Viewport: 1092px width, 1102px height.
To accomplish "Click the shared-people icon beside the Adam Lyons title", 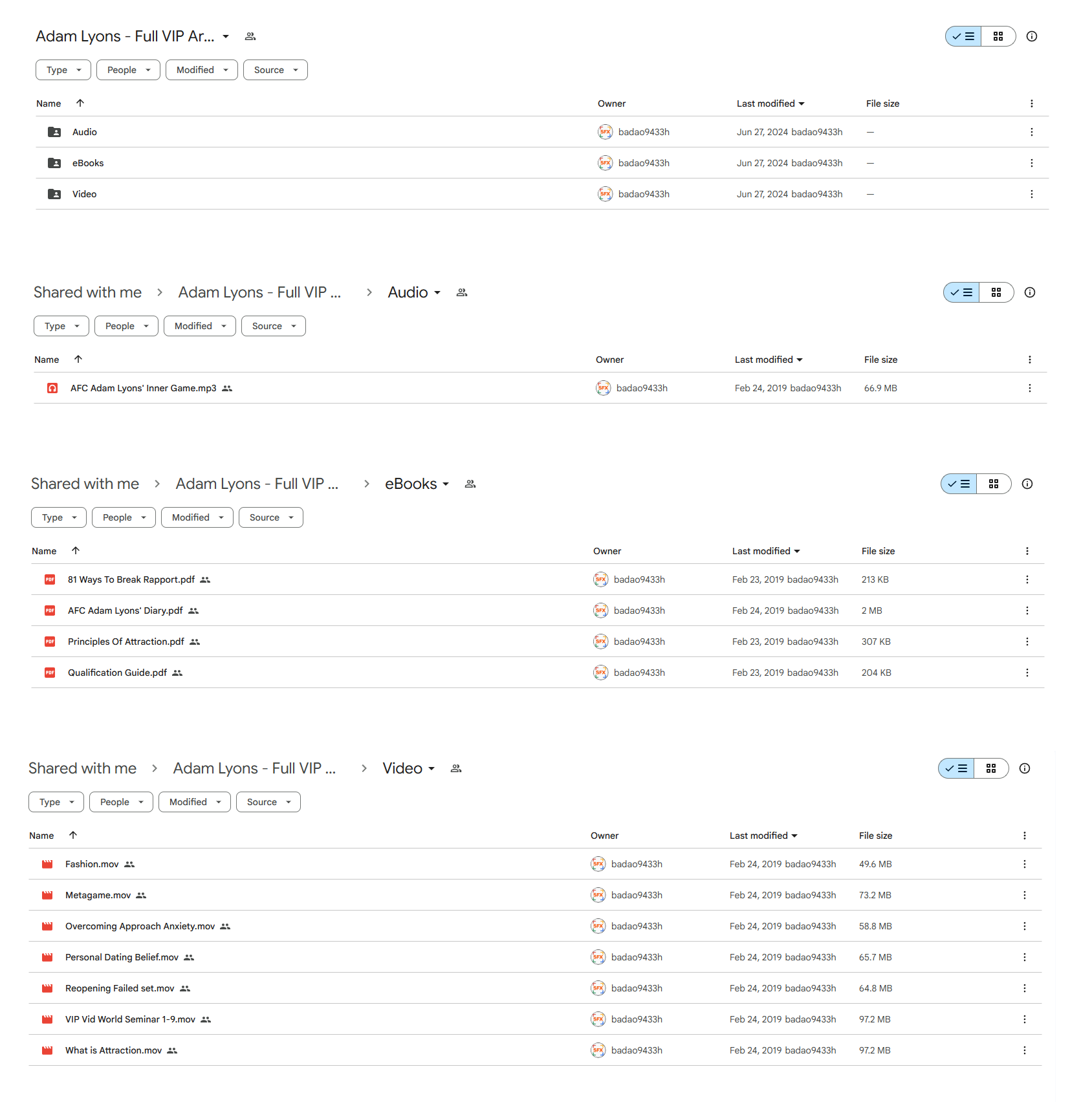I will (250, 36).
